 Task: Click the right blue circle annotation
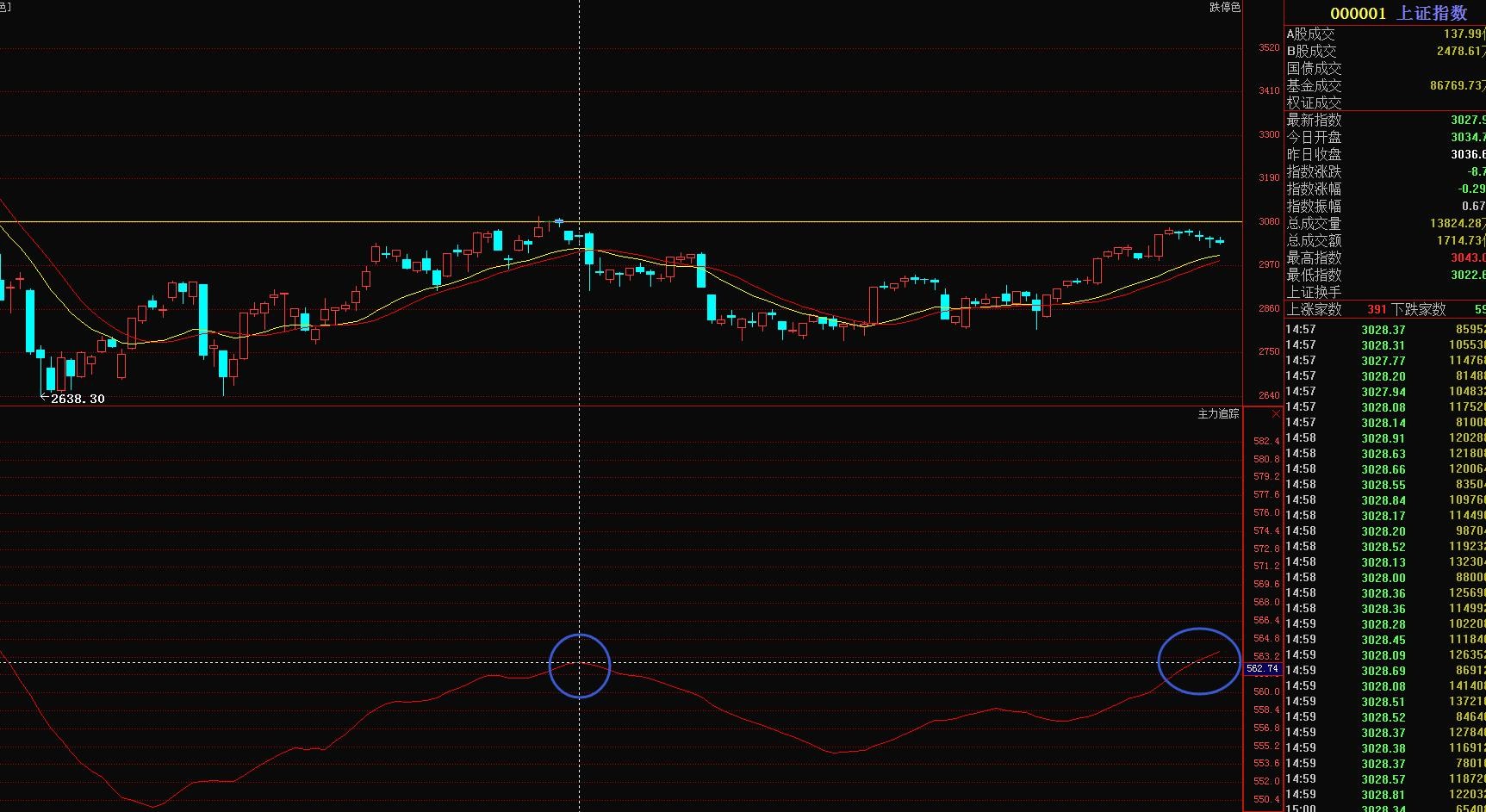click(x=1199, y=660)
